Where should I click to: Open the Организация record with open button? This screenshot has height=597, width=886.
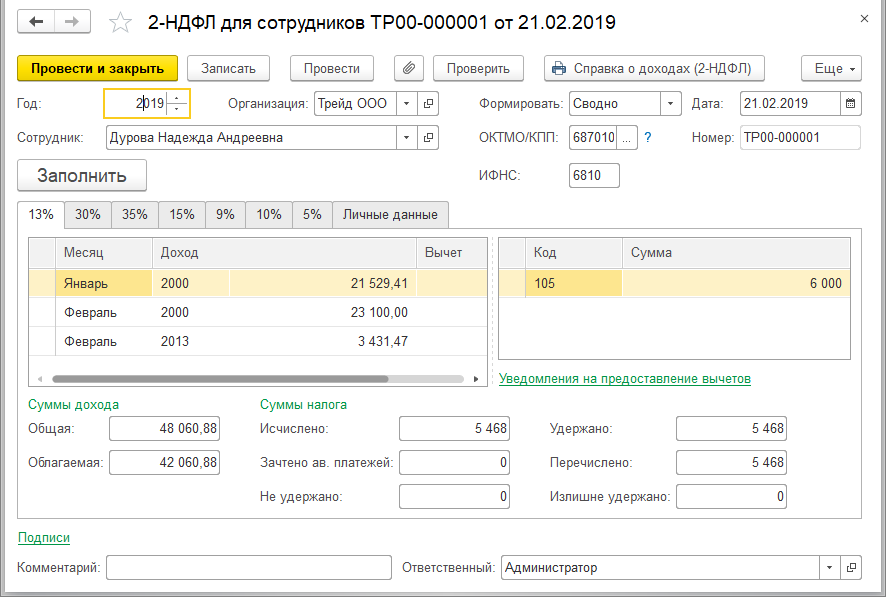(429, 103)
